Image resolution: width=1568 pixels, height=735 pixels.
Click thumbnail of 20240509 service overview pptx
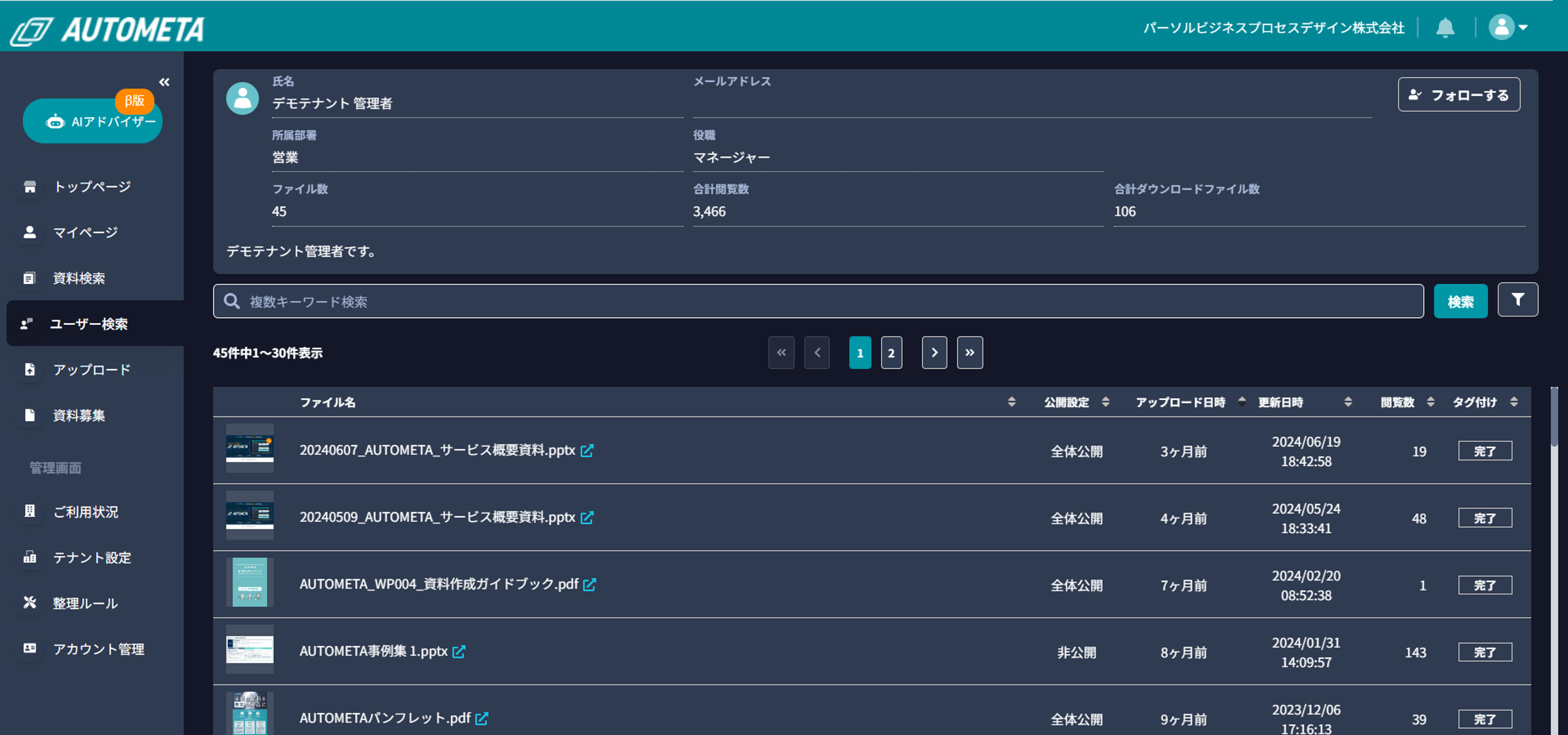coord(249,516)
